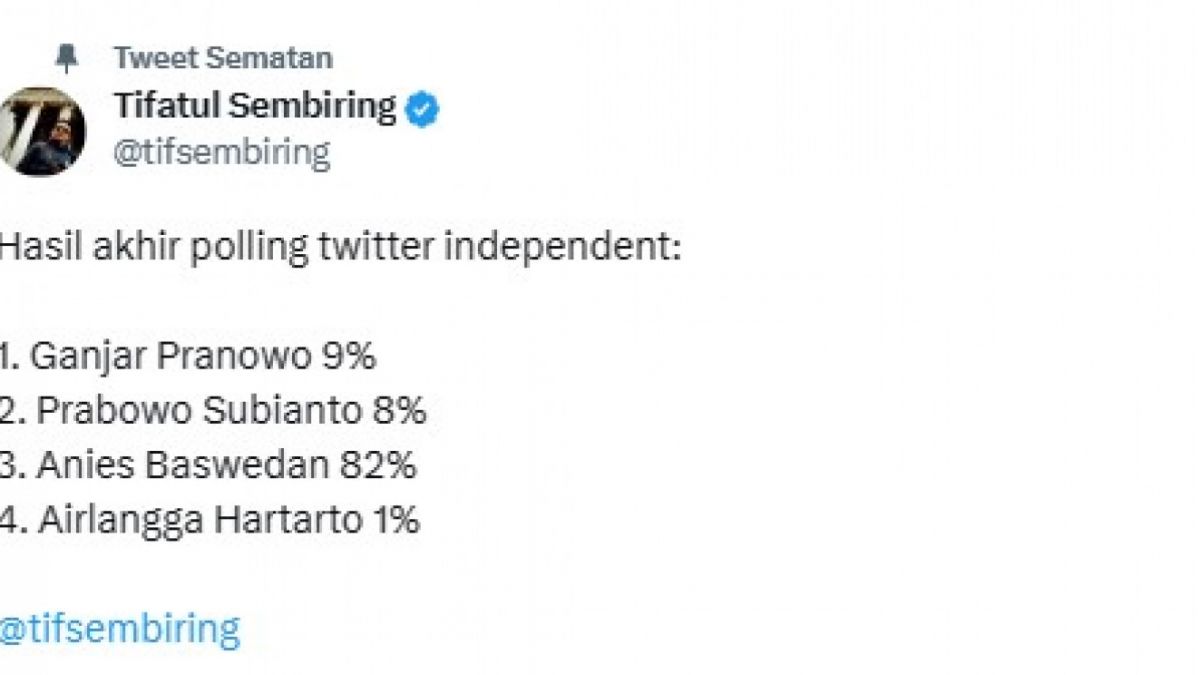Open Tifatul Sembiring's profile avatar
Viewport: 1200px width, 675px height.
[x=42, y=131]
